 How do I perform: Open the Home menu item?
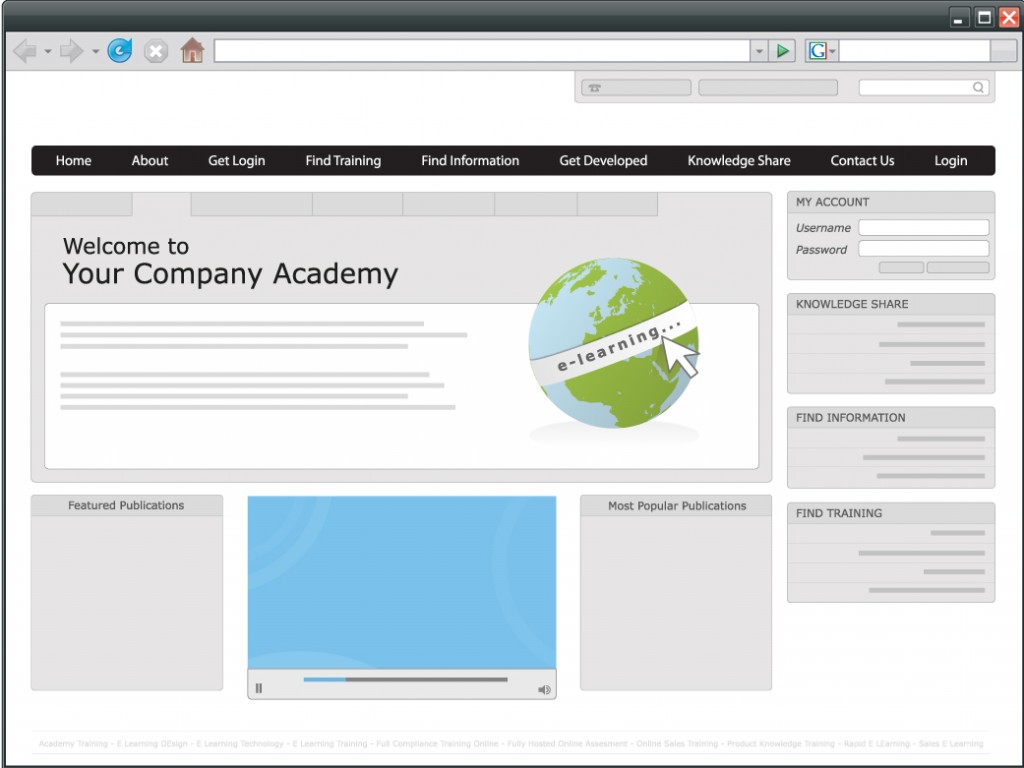[x=73, y=161]
